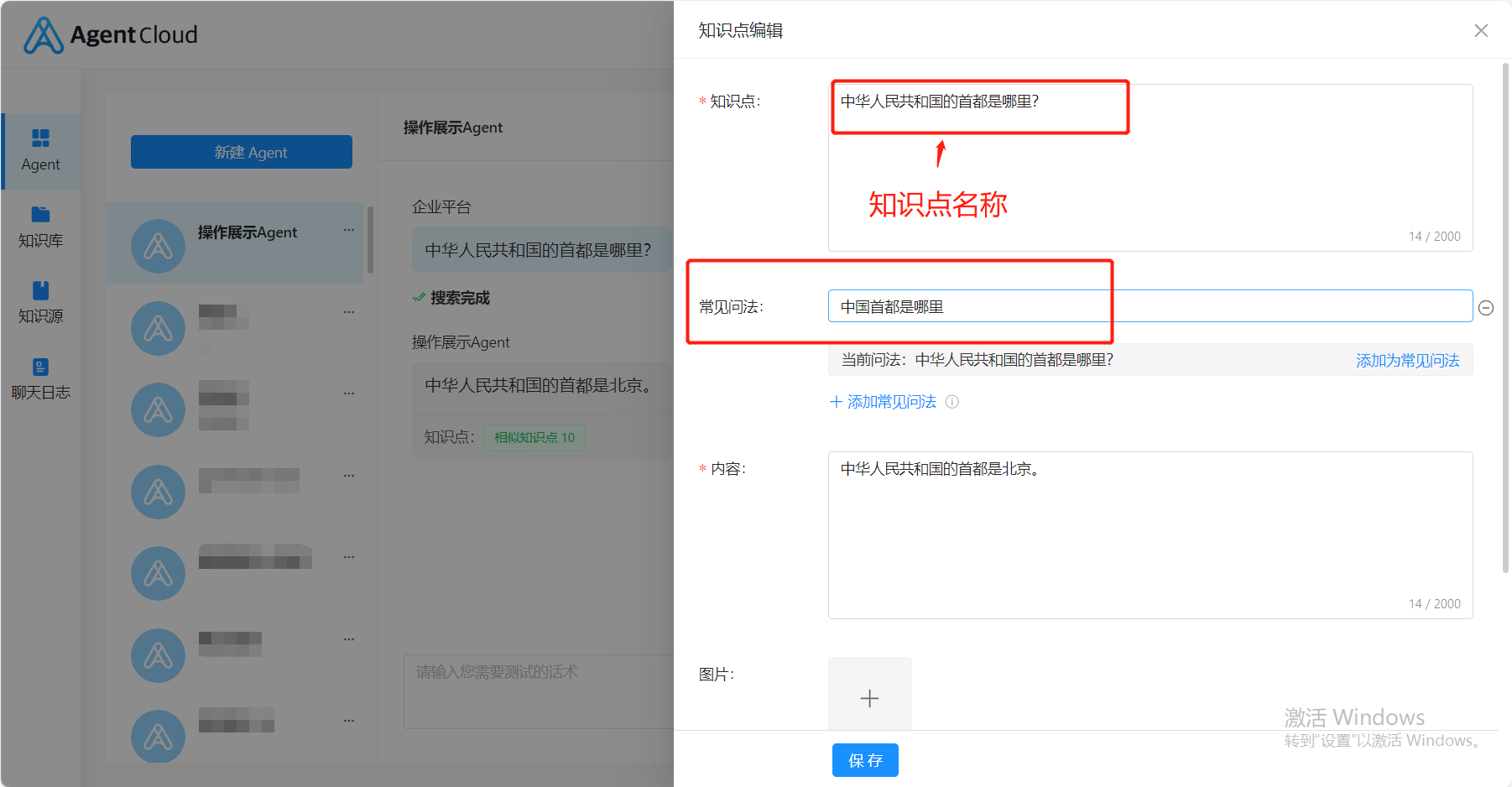Image resolution: width=1512 pixels, height=787 pixels.
Task: Click the 相似知识点 10 tag
Action: point(534,437)
